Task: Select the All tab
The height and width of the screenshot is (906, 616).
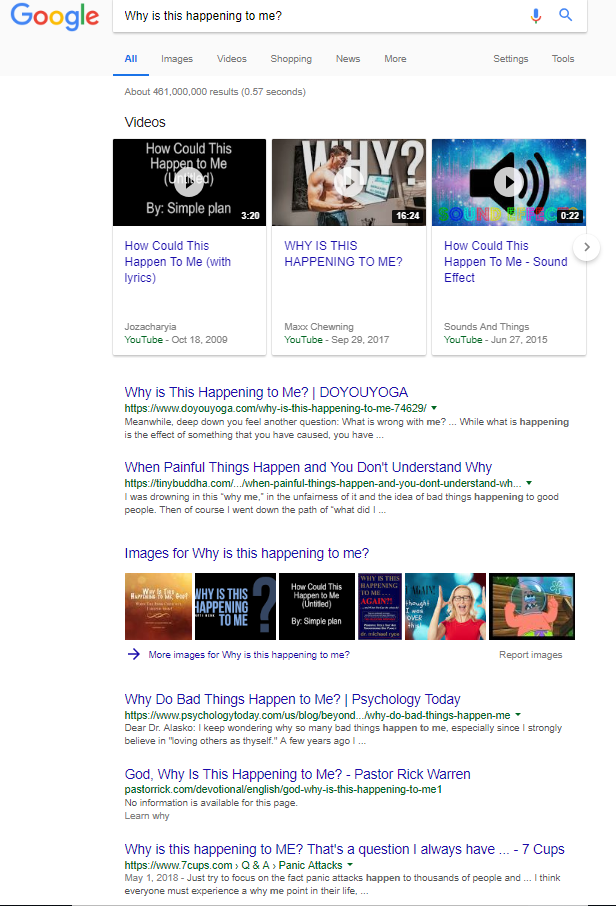Action: click(131, 59)
